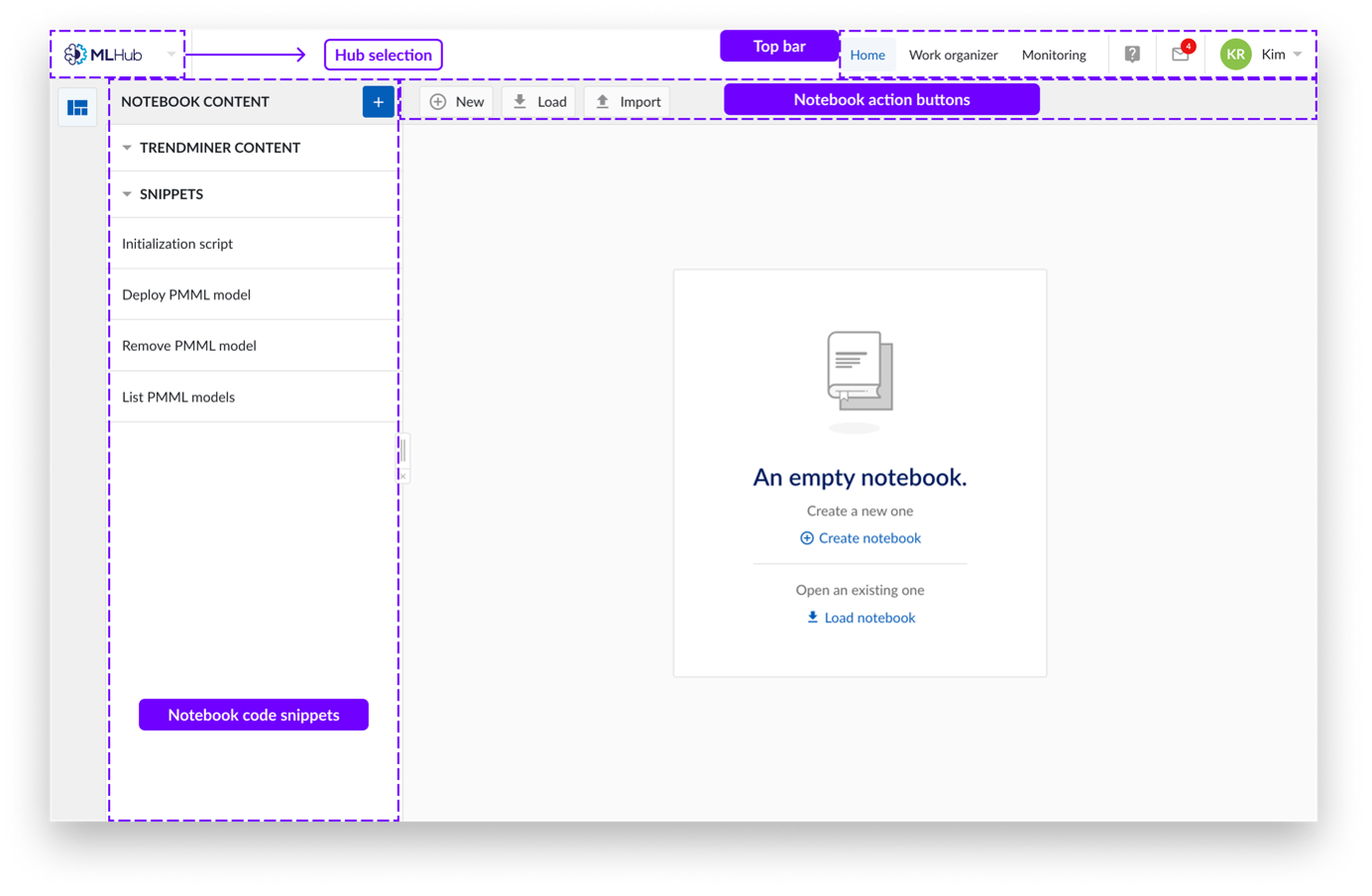Open the Work organizer tab
The width and height of the screenshot is (1372, 896).
coord(953,56)
